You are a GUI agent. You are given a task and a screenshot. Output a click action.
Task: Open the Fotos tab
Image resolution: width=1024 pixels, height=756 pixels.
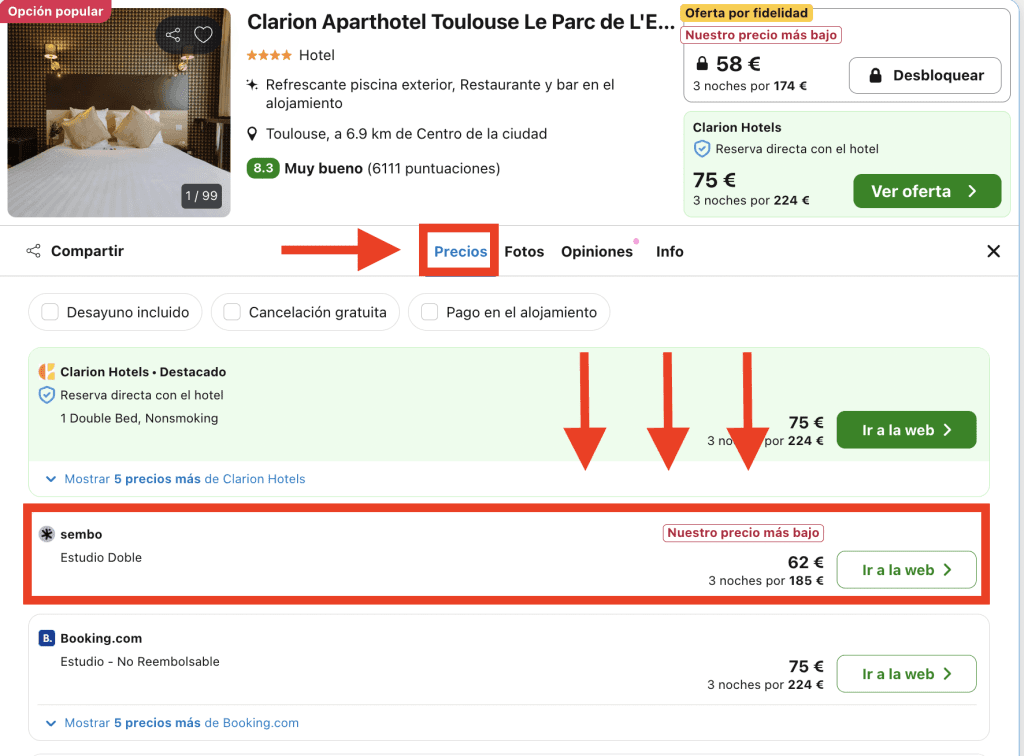524,251
